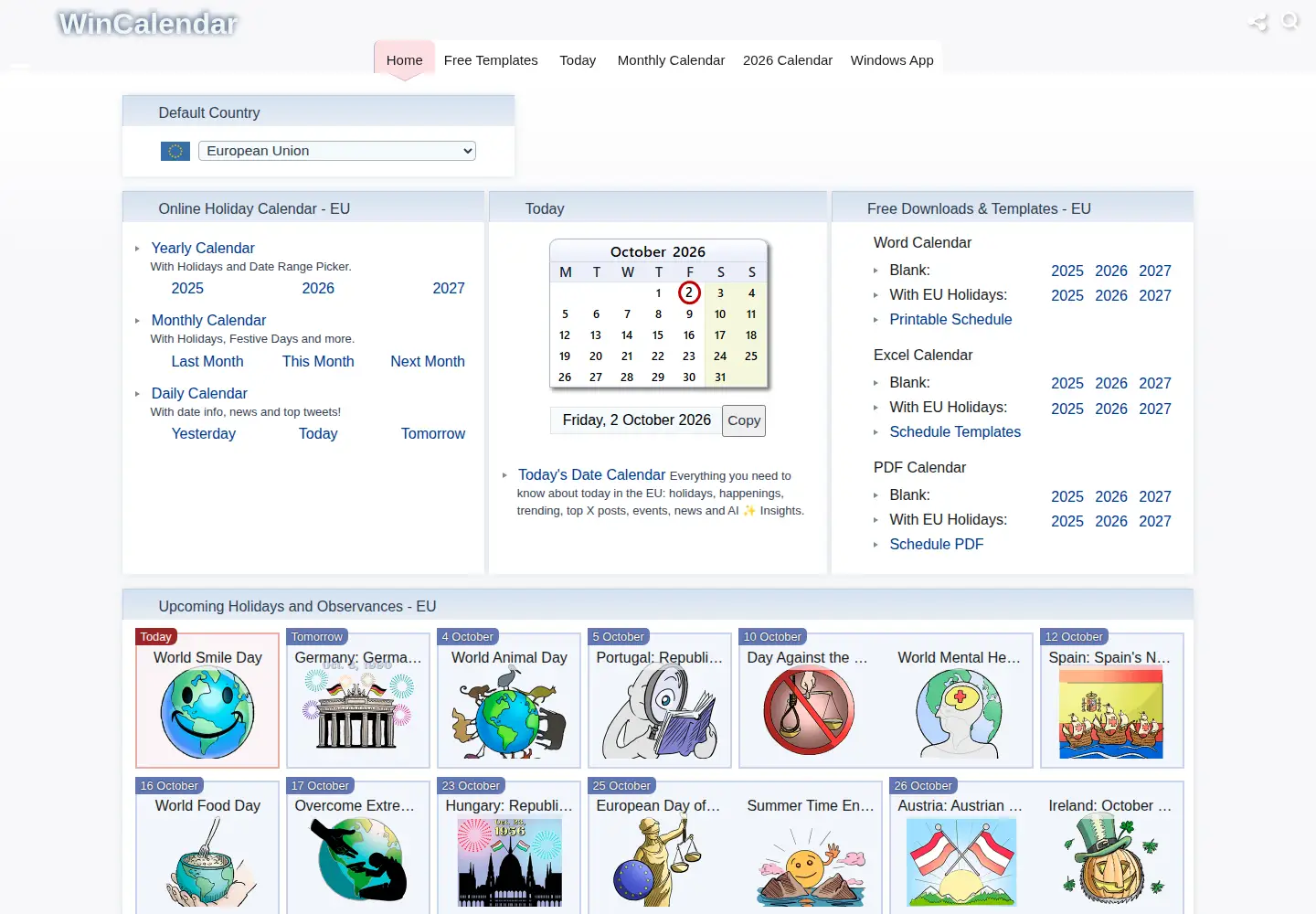Open the search magnifier icon

1290,21
